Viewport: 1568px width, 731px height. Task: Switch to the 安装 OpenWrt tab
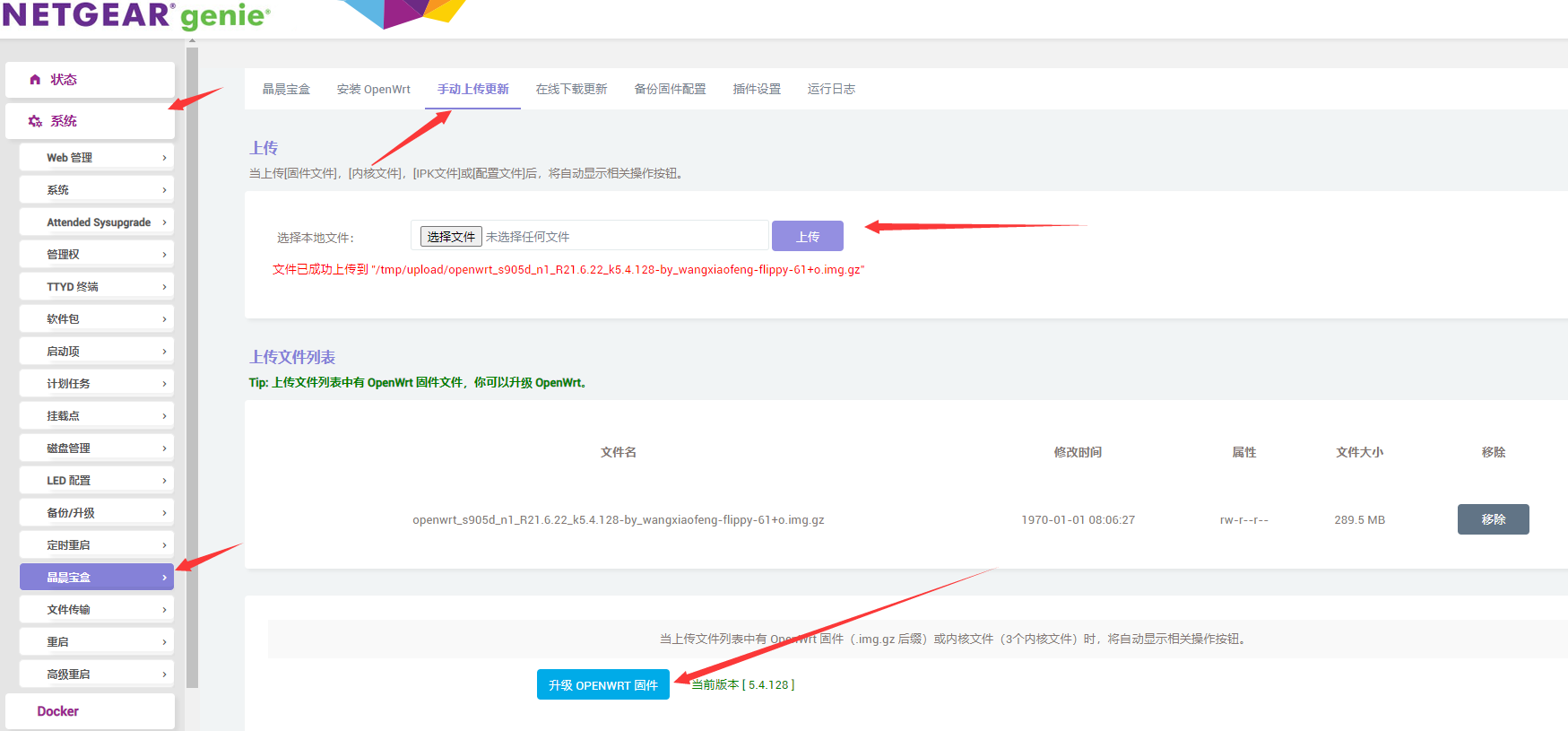coord(374,89)
